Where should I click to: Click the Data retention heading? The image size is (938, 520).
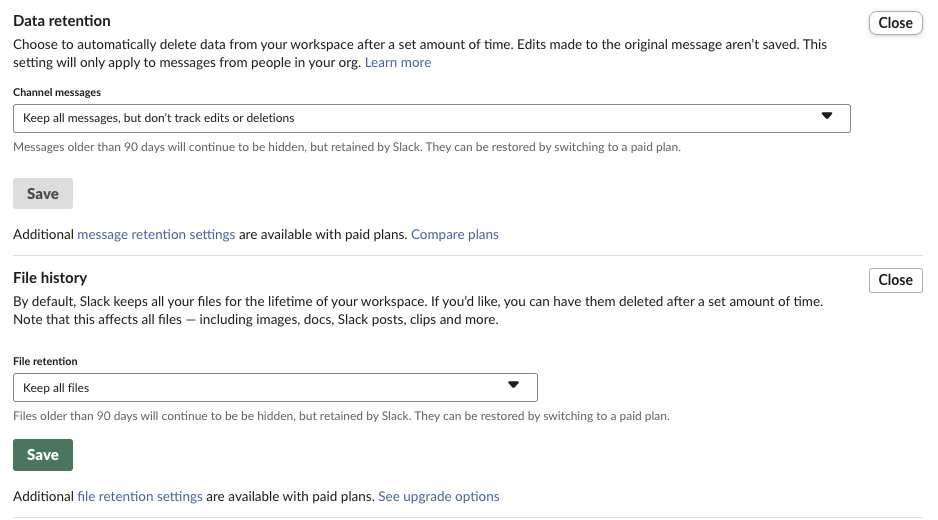pos(62,21)
